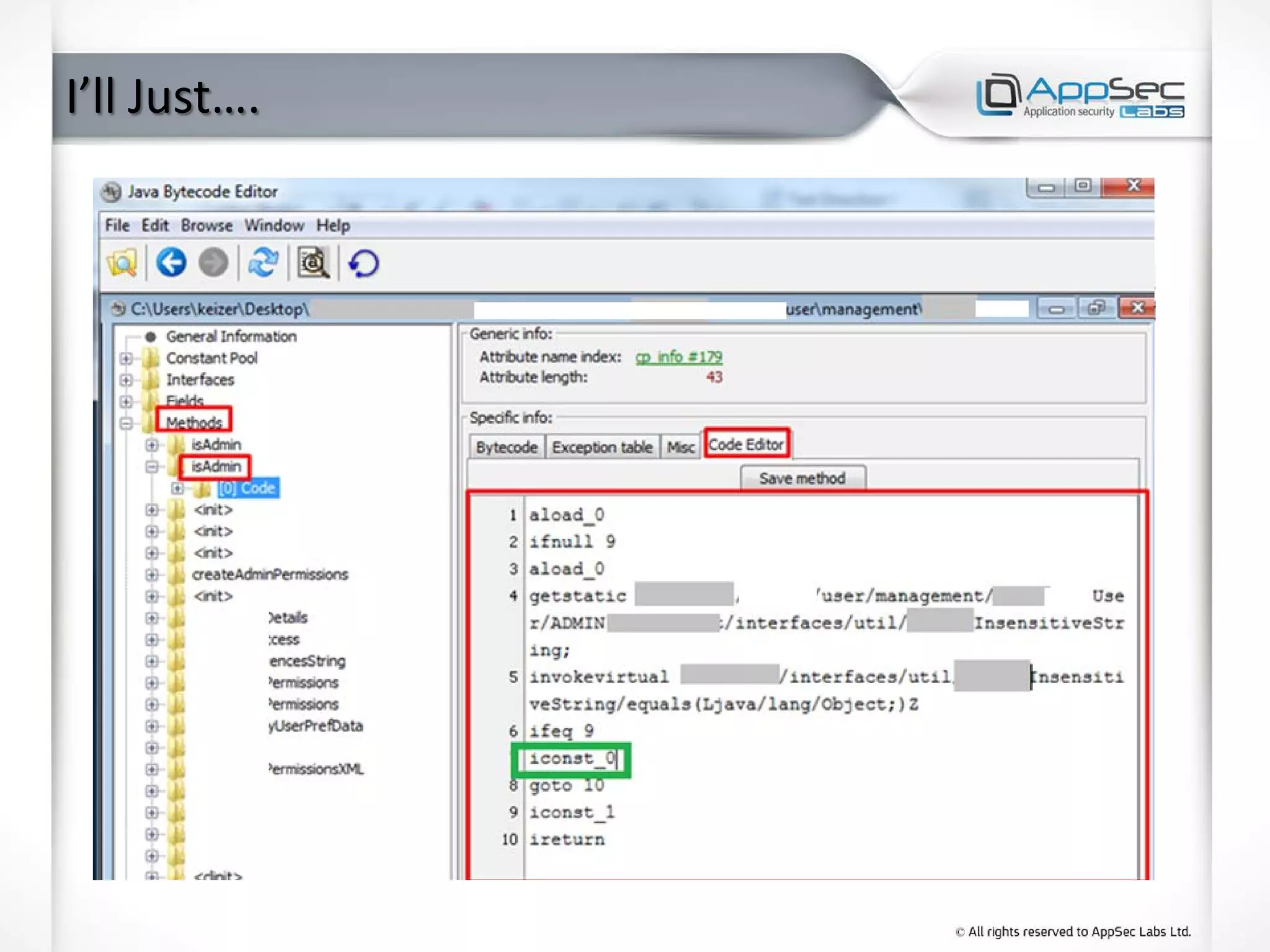Collapse the Methods tree node
This screenshot has height=952, width=1270.
pyautogui.click(x=126, y=423)
